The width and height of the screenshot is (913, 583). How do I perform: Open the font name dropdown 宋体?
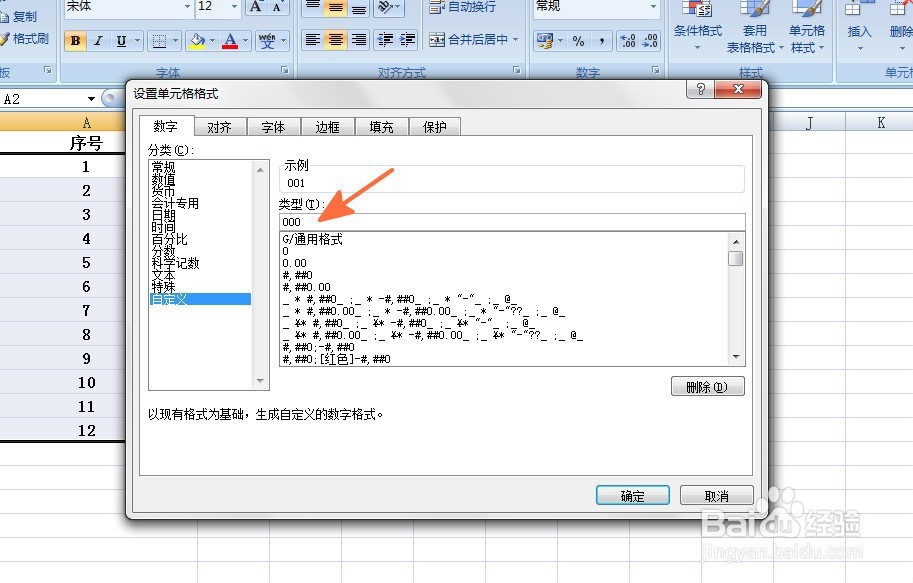coord(187,6)
